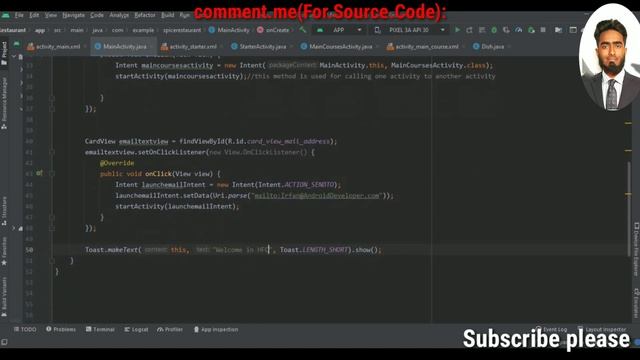This screenshot has width=640, height=360.
Task: Open the File menu
Action: [x=19, y=15]
